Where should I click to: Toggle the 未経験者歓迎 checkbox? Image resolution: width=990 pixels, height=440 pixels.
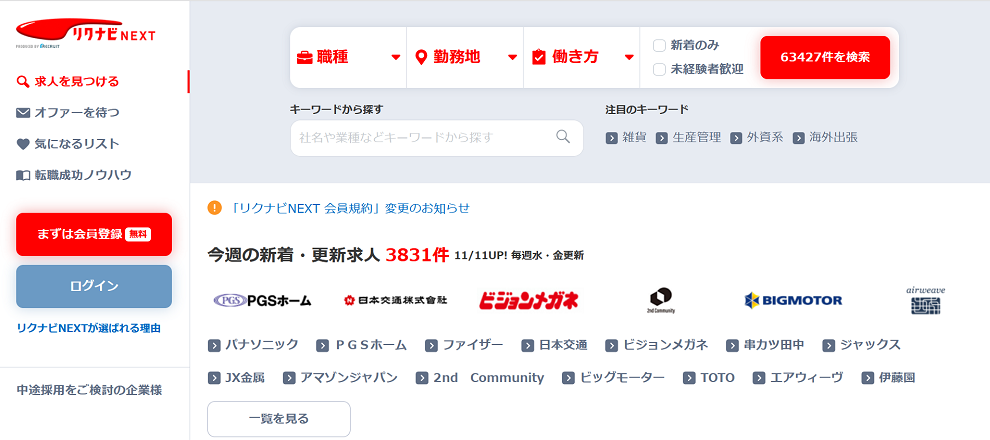659,69
